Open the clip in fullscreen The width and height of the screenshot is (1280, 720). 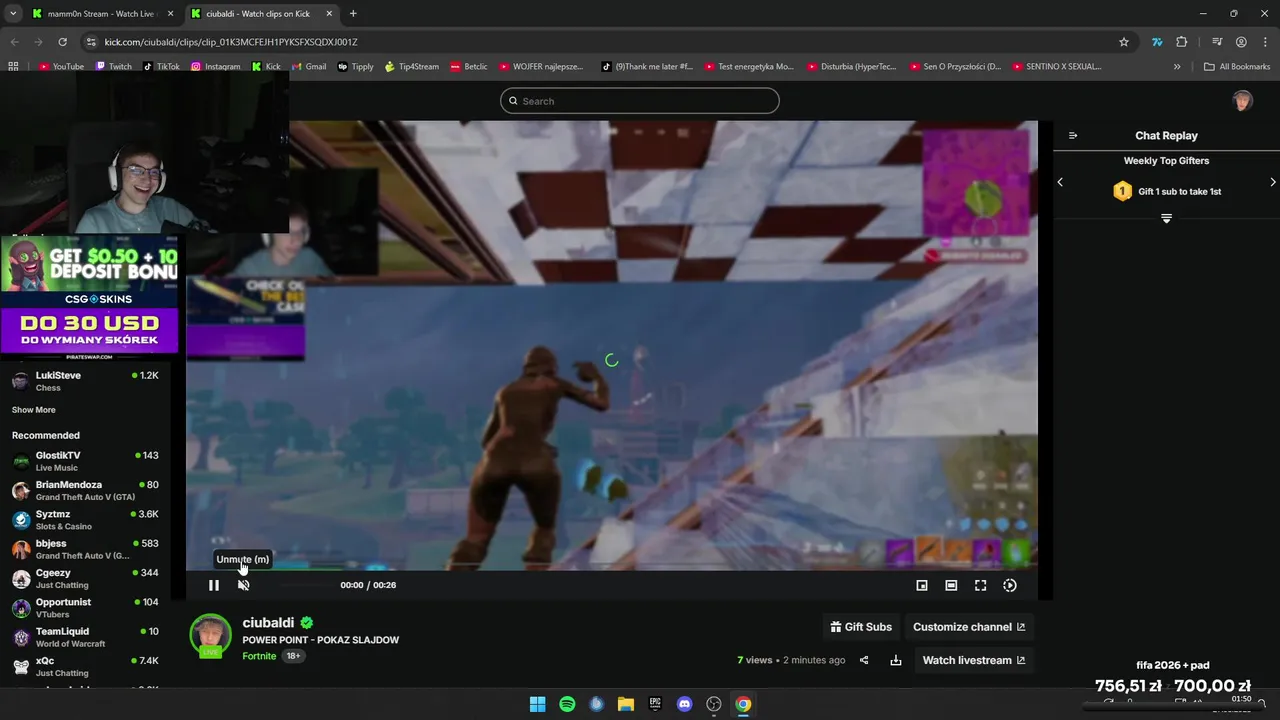[980, 585]
